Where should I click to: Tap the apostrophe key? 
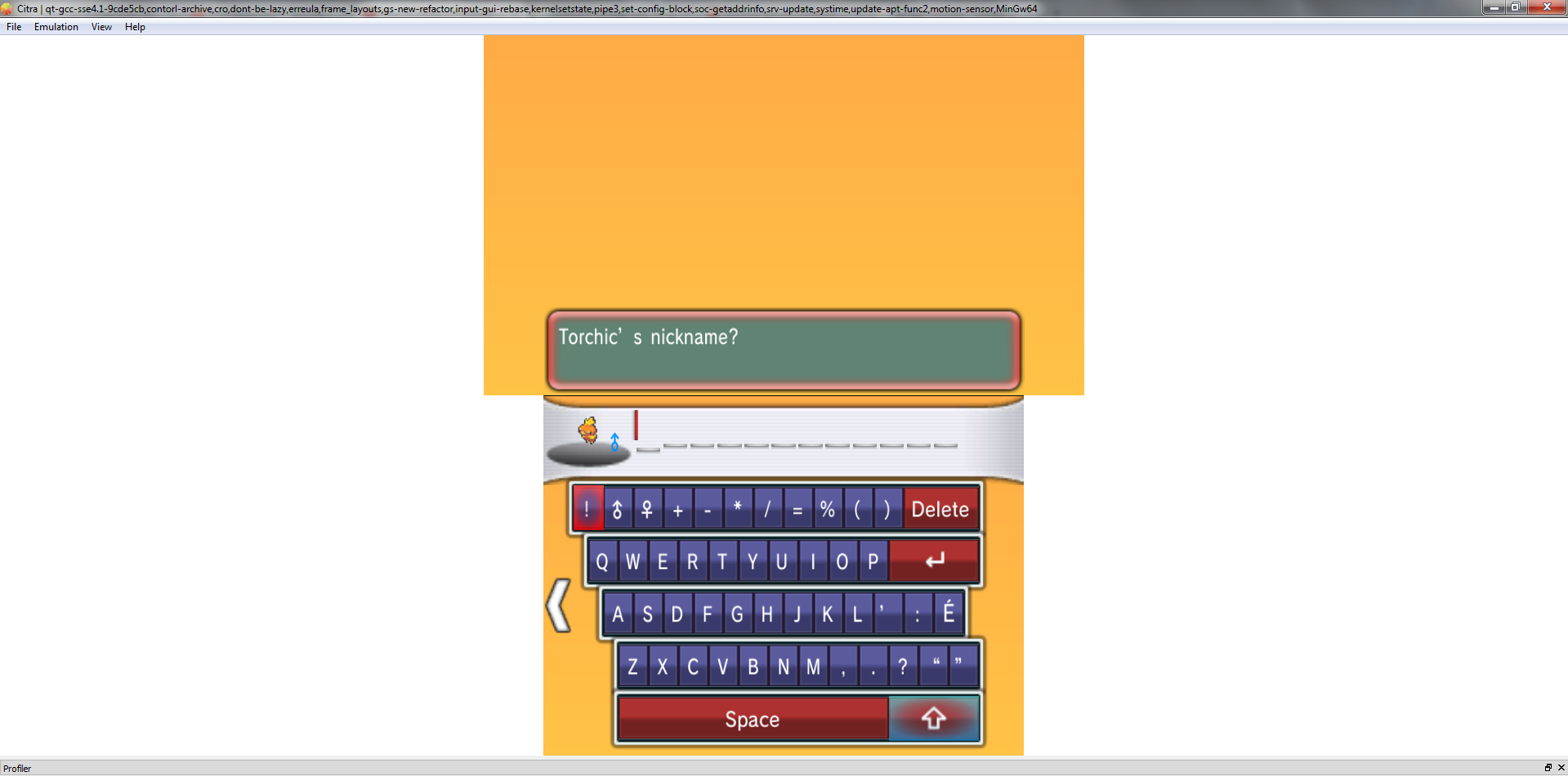[887, 614]
